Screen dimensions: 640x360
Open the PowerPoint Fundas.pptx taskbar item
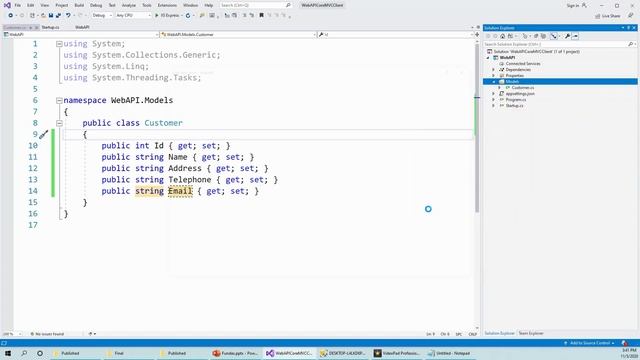click(x=236, y=353)
